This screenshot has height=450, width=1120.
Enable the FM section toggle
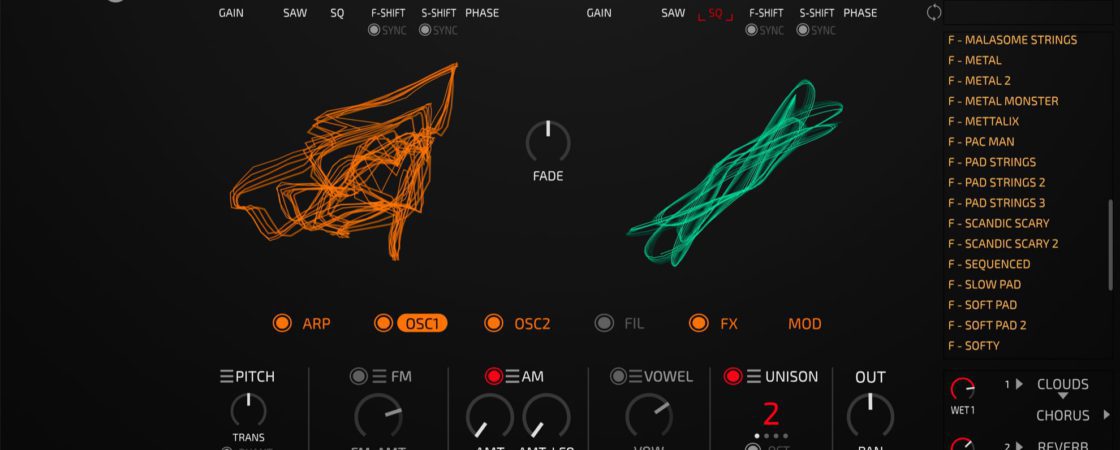pyautogui.click(x=359, y=376)
